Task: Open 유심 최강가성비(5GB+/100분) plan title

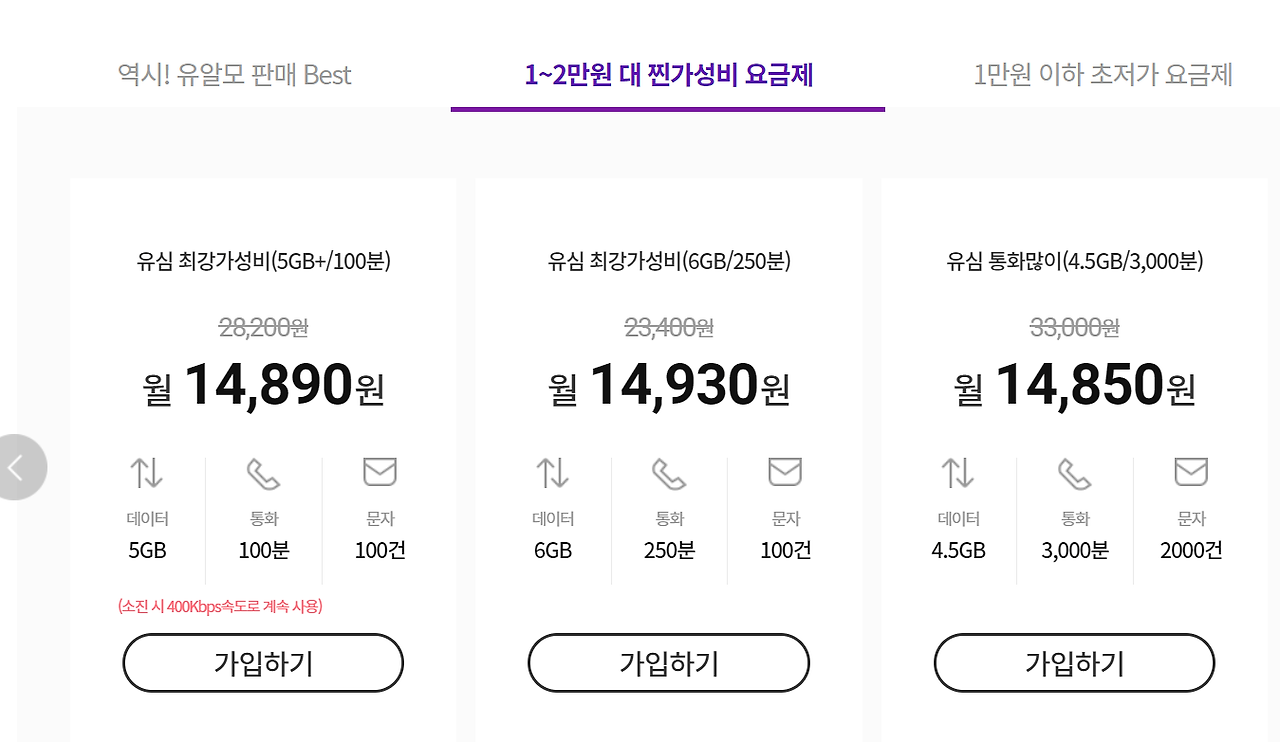Action: click(263, 262)
